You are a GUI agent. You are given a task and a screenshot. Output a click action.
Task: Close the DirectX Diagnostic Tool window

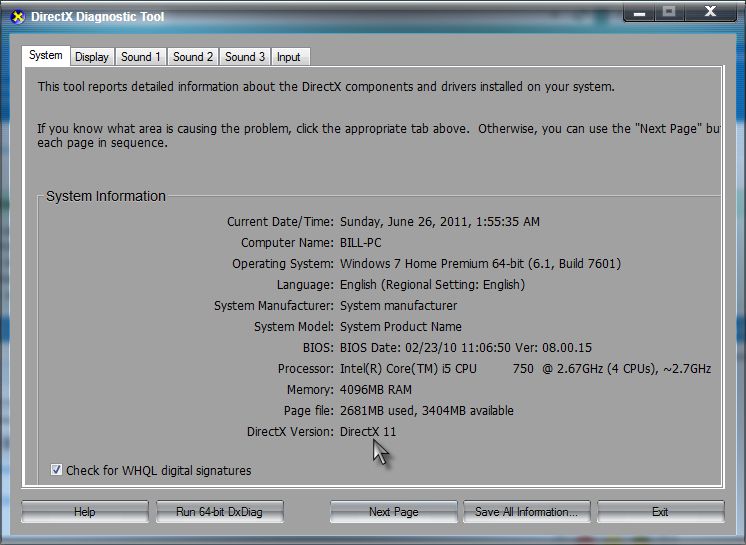click(x=710, y=13)
